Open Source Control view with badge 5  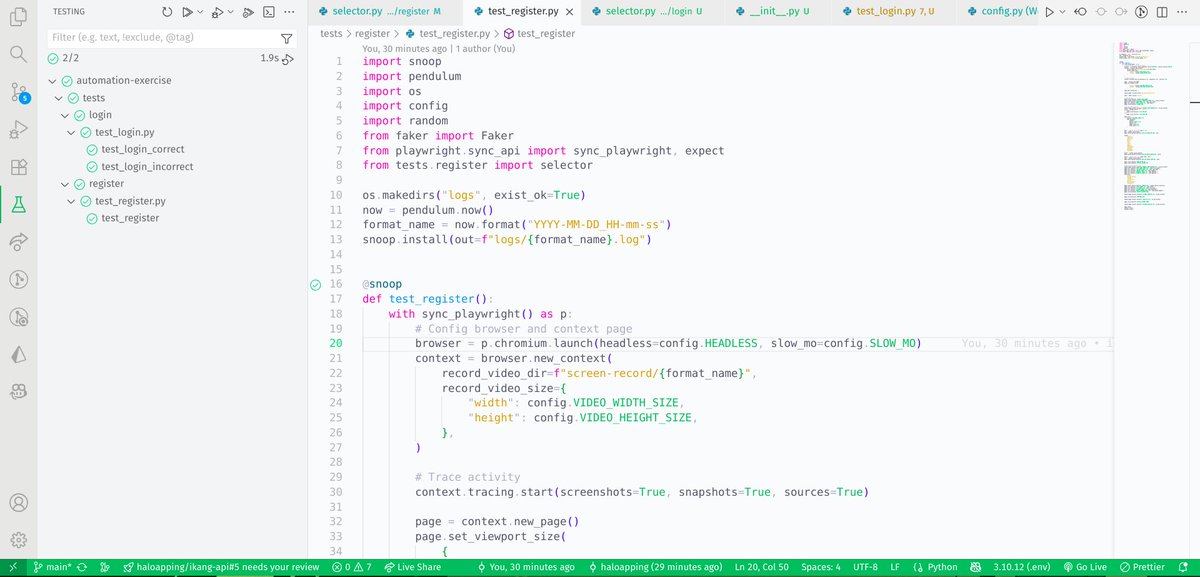pyautogui.click(x=19, y=92)
